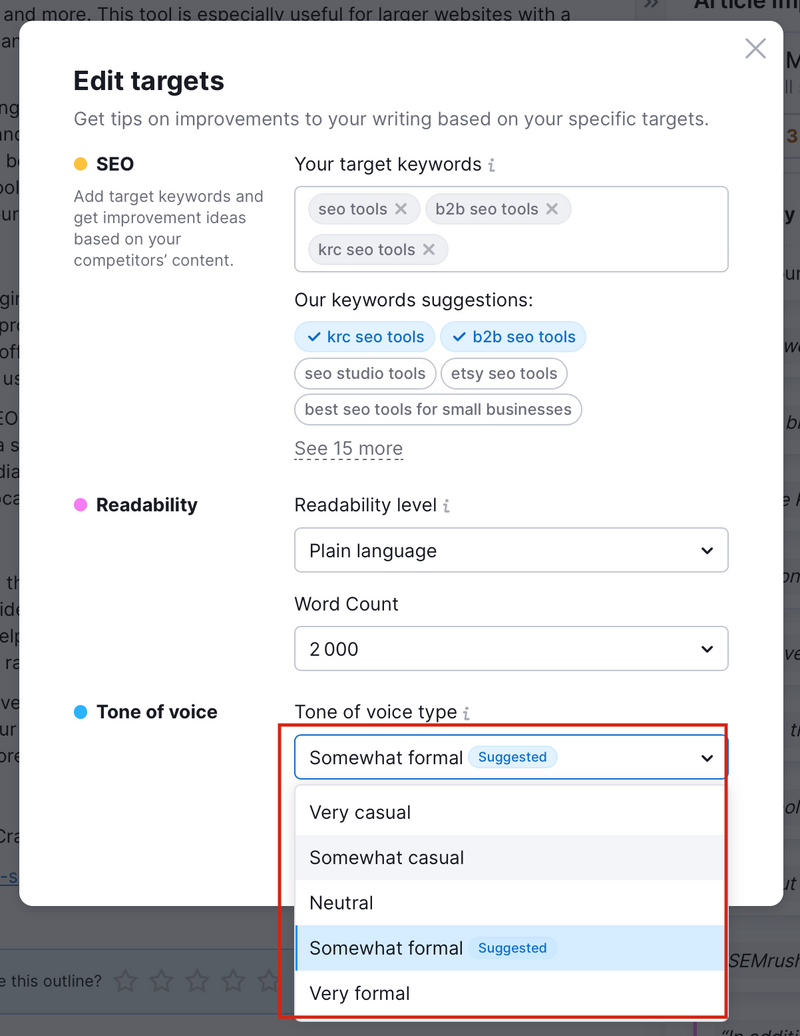The width and height of the screenshot is (800, 1036).
Task: Remove the 'seo tools' keyword tag
Action: (401, 209)
